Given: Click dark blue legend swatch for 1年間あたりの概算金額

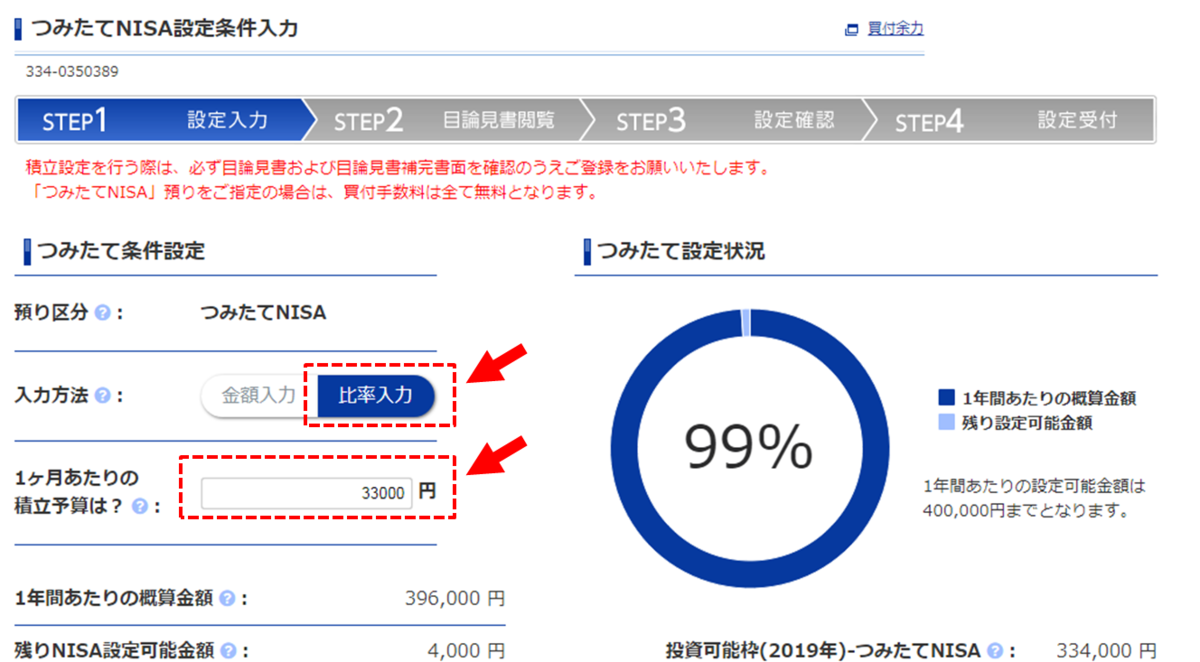Looking at the screenshot, I should tap(946, 398).
